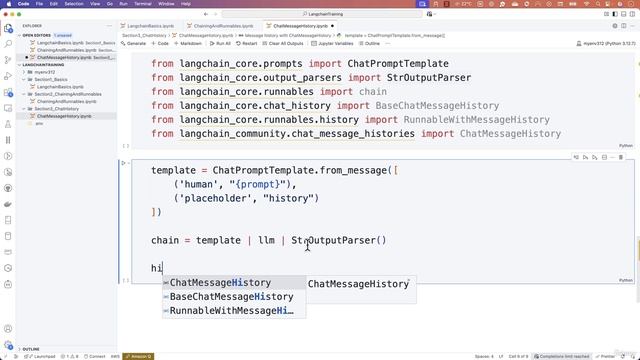Image resolution: width=640 pixels, height=360 pixels.
Task: Open the Selection menu
Action: 74,4
